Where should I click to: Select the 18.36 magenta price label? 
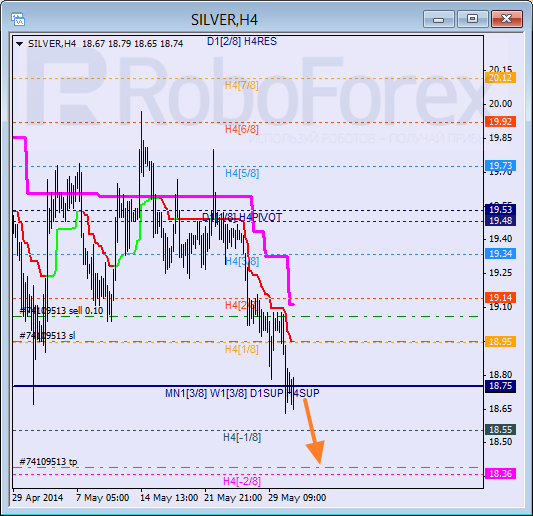click(x=500, y=474)
